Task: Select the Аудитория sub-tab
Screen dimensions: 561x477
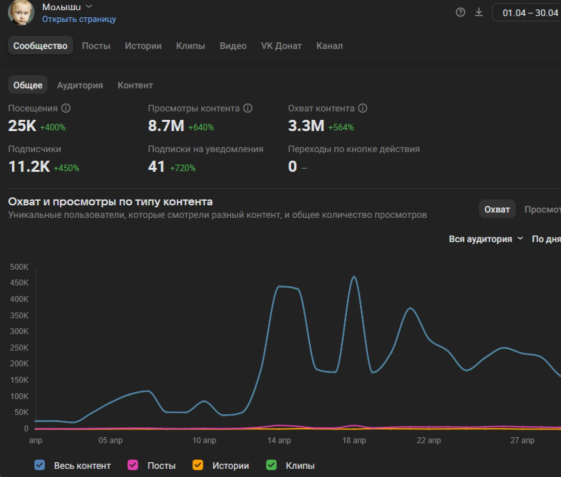Action: (x=80, y=85)
